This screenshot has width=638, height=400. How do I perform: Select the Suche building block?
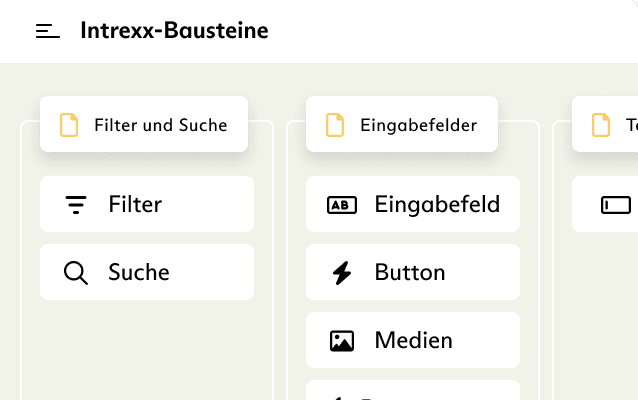pos(147,273)
